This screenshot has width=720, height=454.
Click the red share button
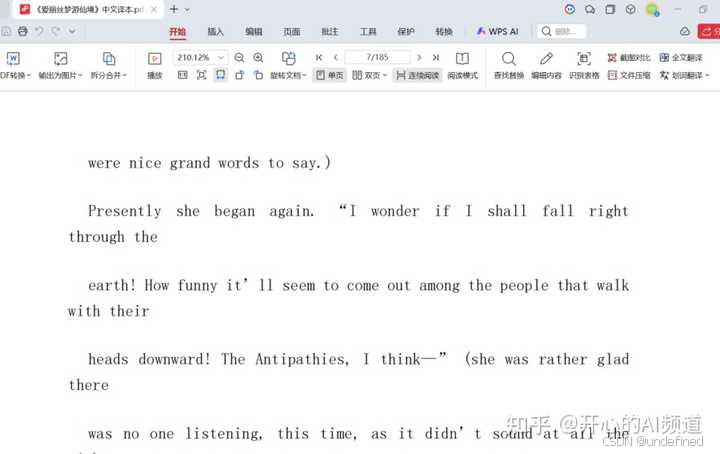pos(709,31)
